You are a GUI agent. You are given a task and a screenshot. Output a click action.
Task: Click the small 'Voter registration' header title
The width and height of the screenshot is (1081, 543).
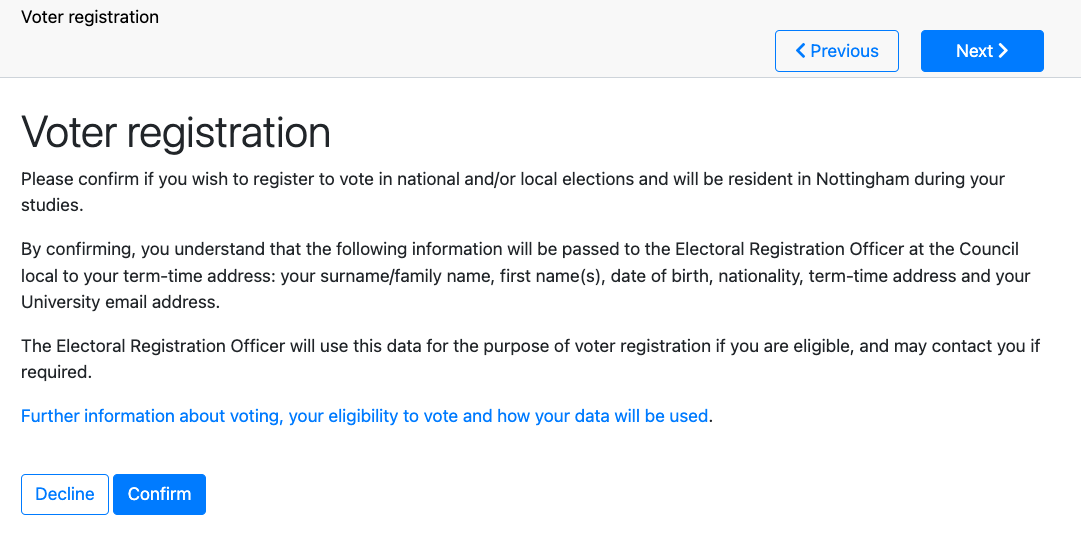90,17
